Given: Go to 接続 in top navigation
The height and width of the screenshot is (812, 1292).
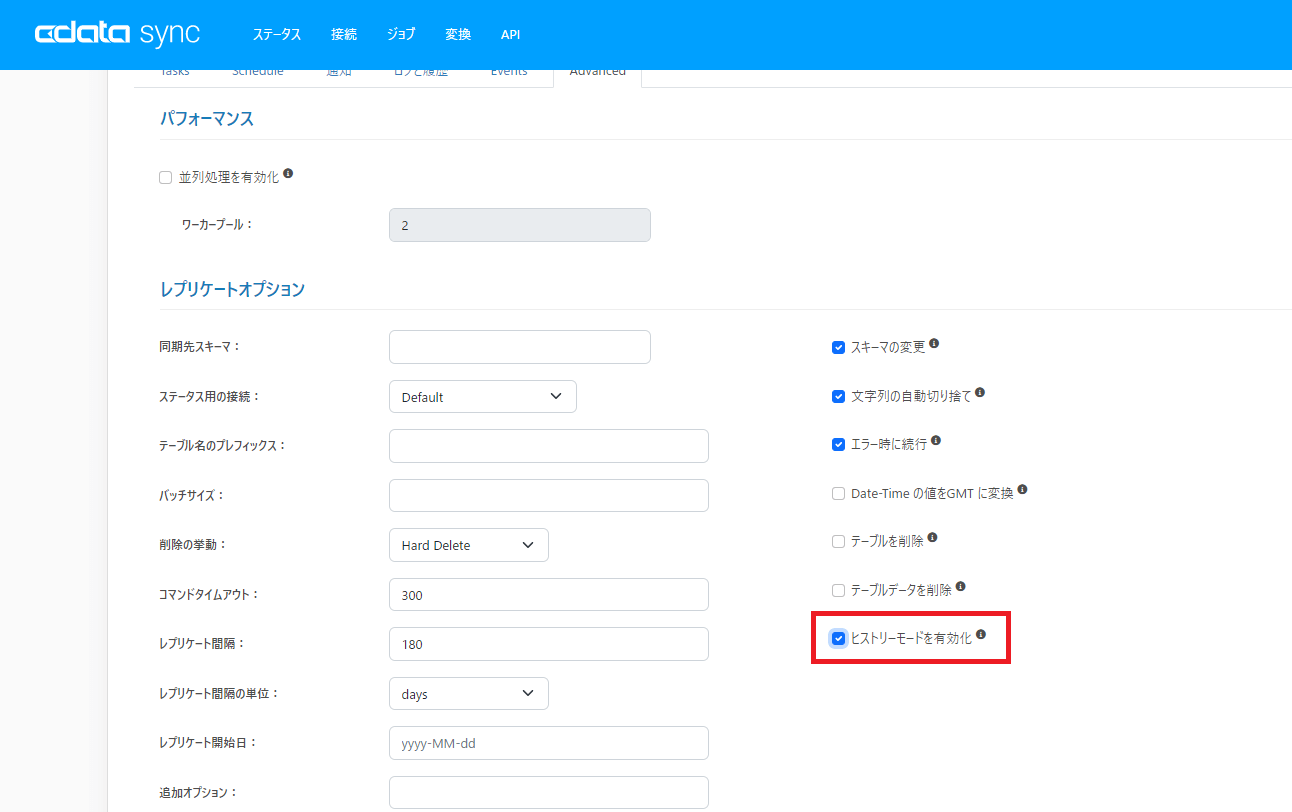Looking at the screenshot, I should 344,34.
